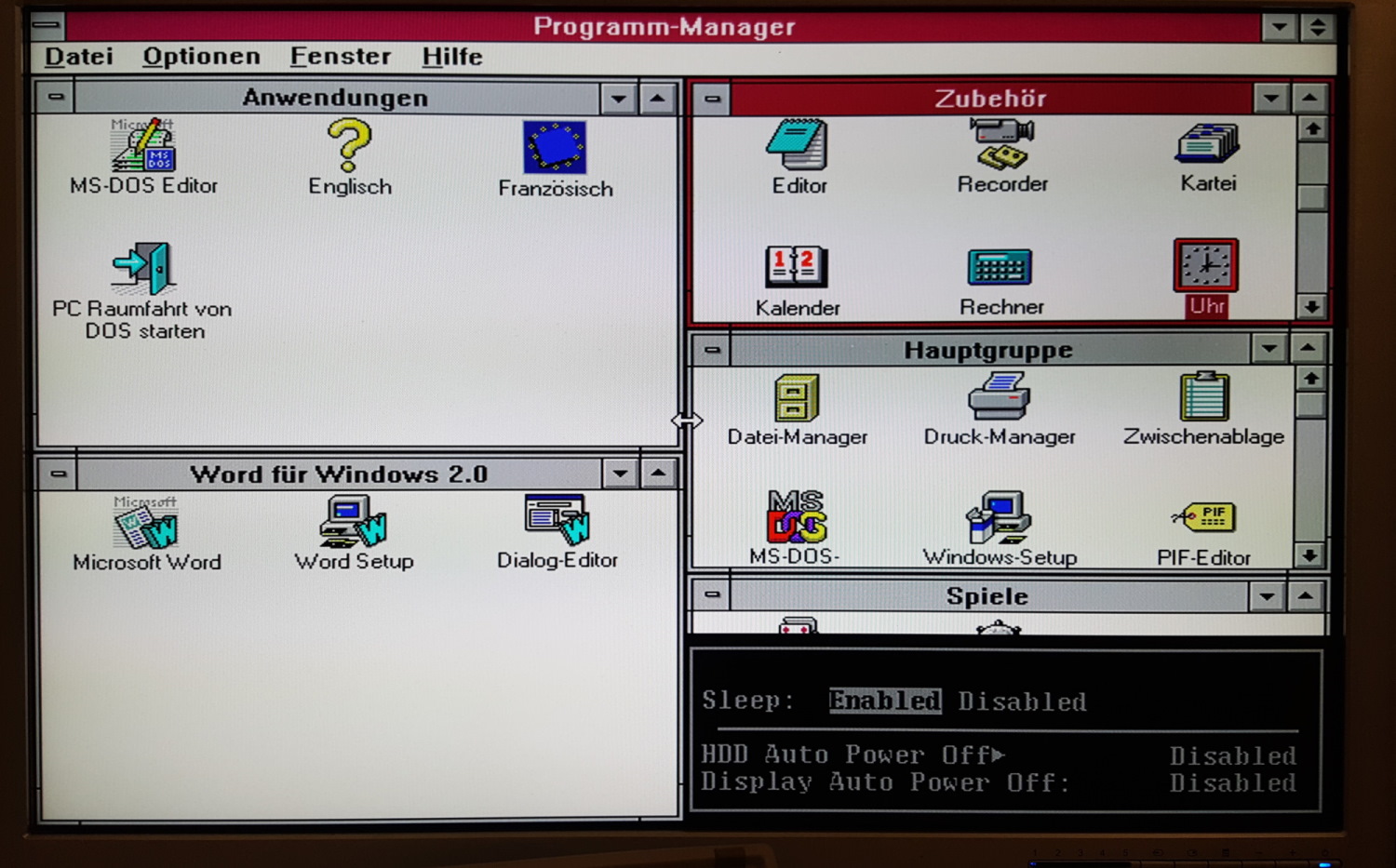Viewport: 1396px width, 868px height.
Task: Click Zubehör scrollbar down arrow
Action: [x=1312, y=305]
